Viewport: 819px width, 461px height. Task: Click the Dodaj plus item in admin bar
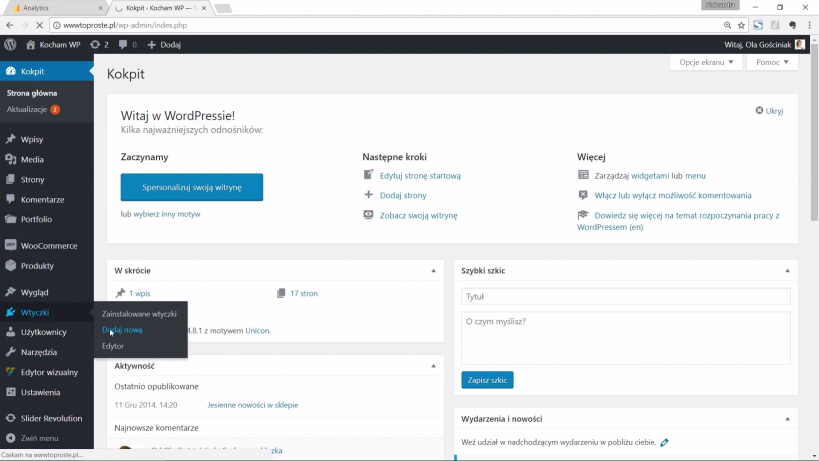tap(164, 45)
